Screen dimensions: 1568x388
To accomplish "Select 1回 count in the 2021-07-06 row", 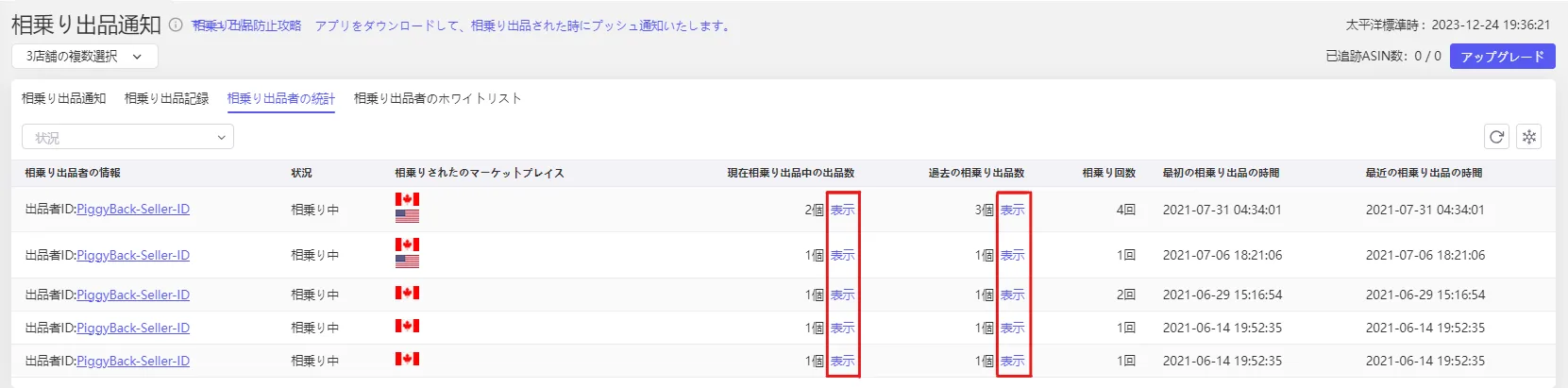I will click(1125, 255).
